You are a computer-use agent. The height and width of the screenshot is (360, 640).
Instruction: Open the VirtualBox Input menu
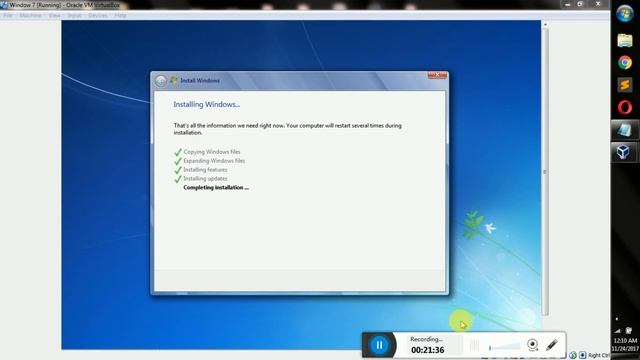[74, 16]
